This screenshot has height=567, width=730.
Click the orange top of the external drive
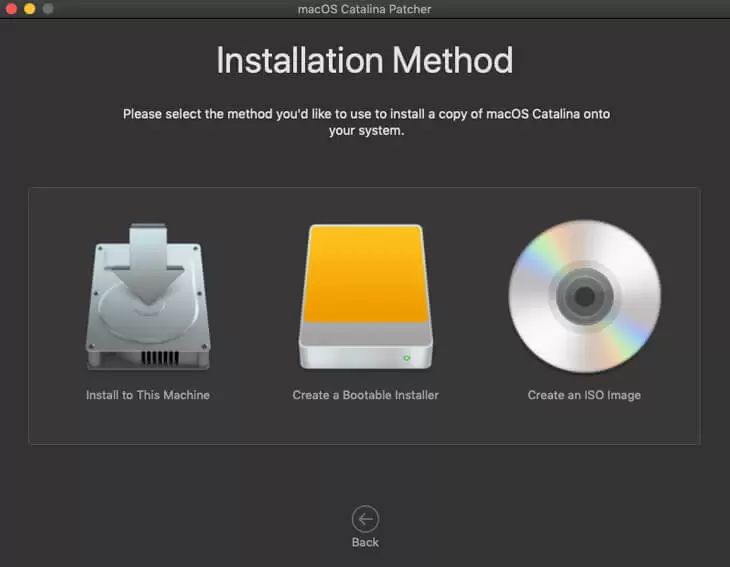click(x=366, y=274)
